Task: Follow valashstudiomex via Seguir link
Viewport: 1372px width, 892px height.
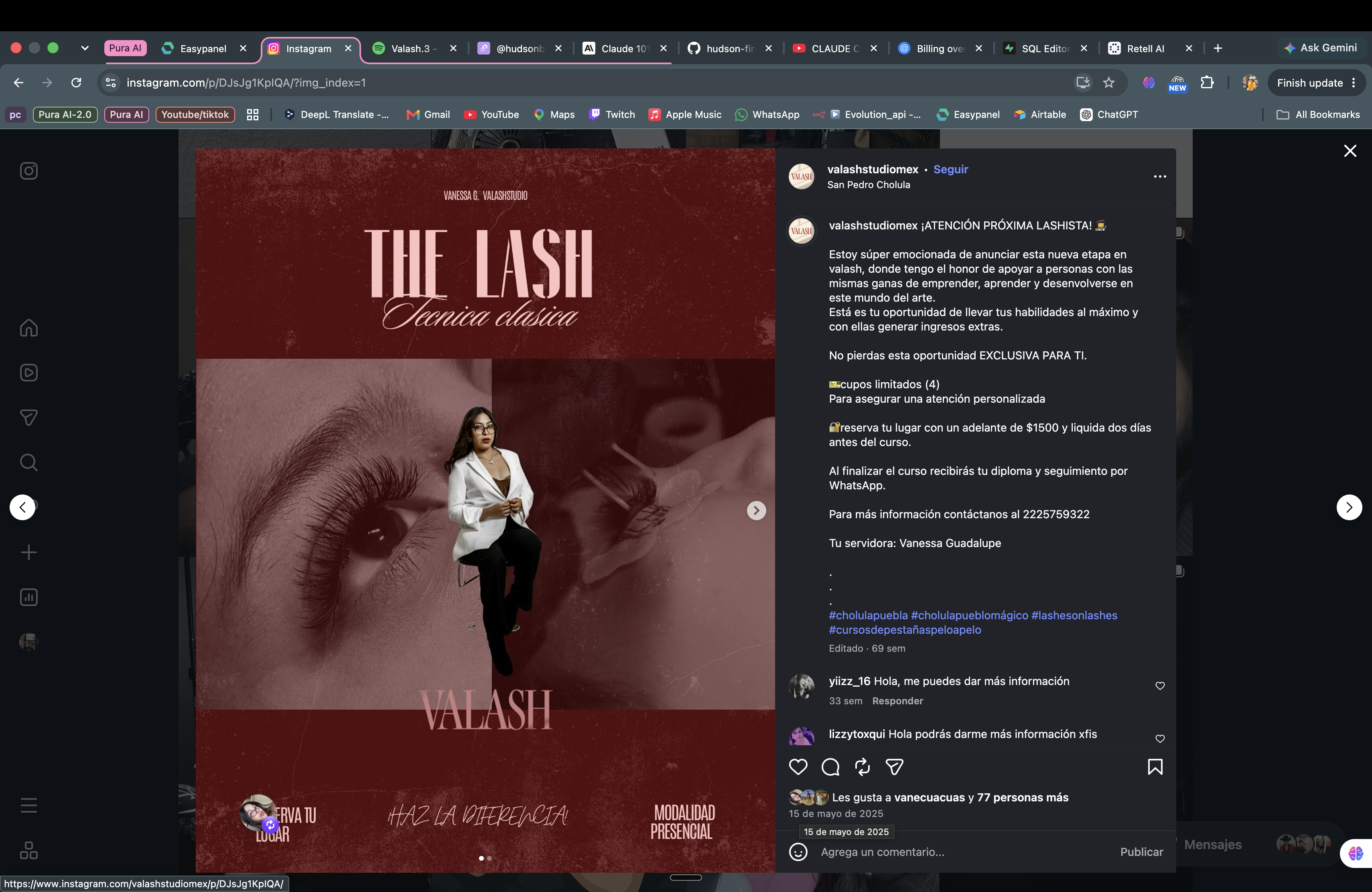Action: (951, 169)
